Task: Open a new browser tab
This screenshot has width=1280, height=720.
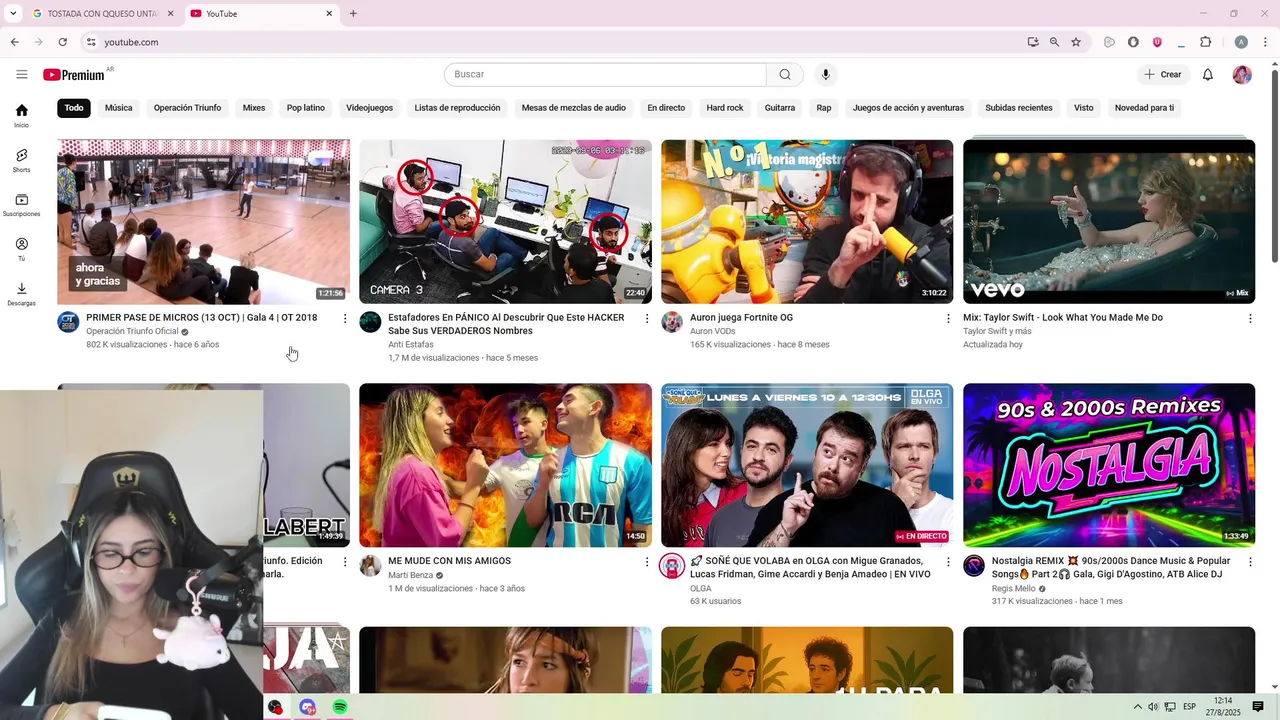Action: point(353,14)
